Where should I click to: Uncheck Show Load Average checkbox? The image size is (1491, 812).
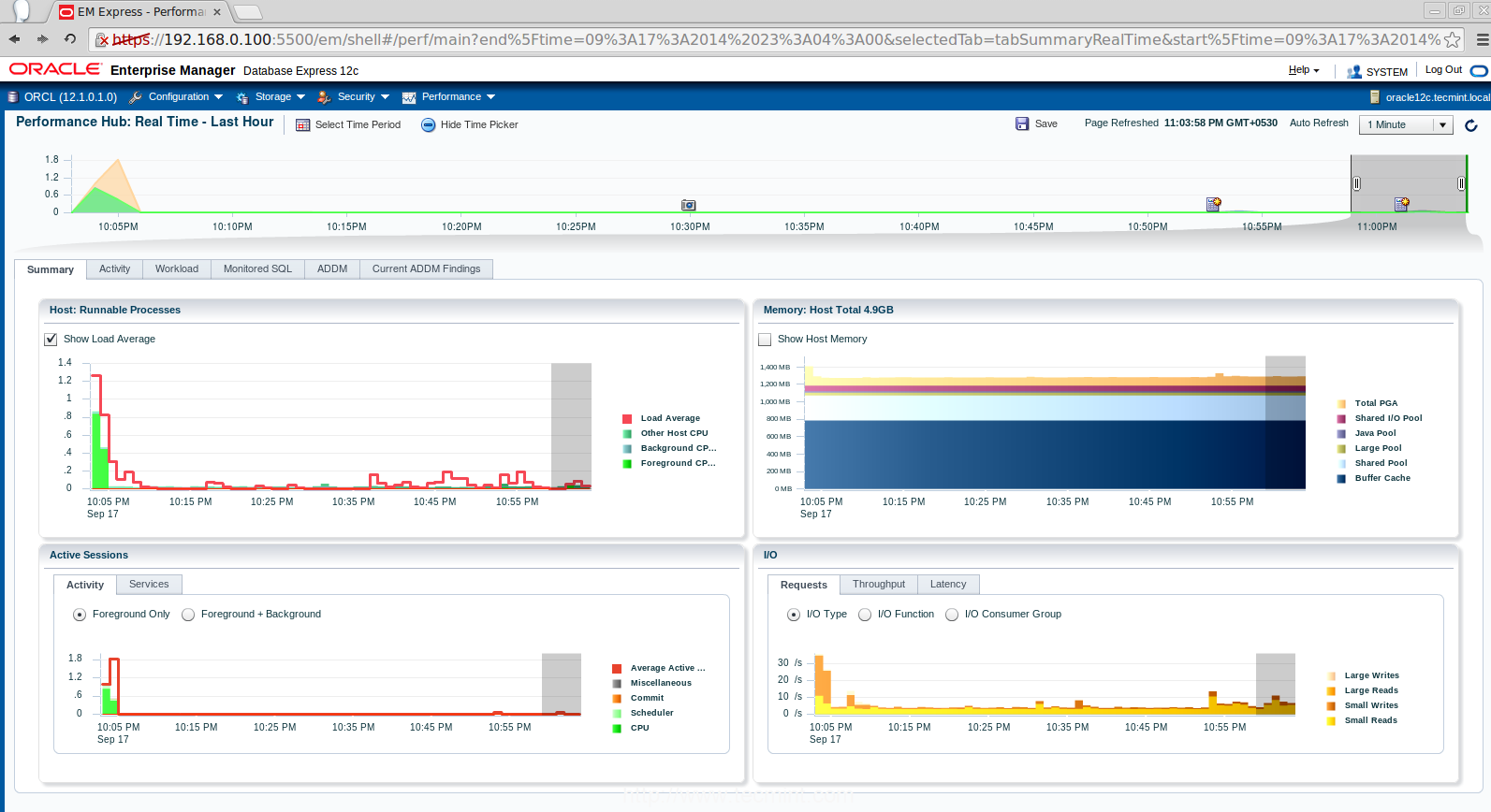[x=51, y=340]
